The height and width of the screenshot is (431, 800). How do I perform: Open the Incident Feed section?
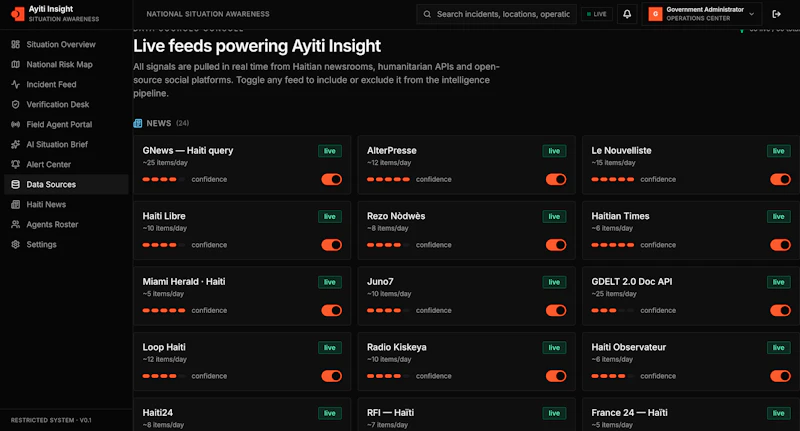coord(66,84)
